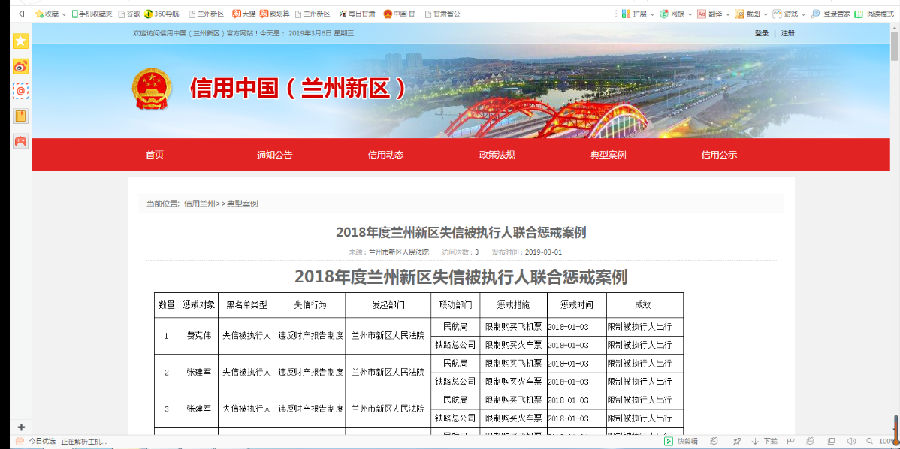The width and height of the screenshot is (900, 449).
Task: Click the red mail sidebar icon
Action: [x=20, y=91]
